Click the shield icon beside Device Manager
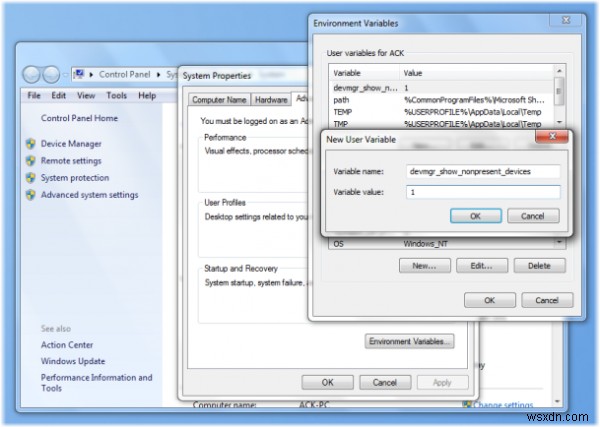The height and width of the screenshot is (427, 600). 31,144
